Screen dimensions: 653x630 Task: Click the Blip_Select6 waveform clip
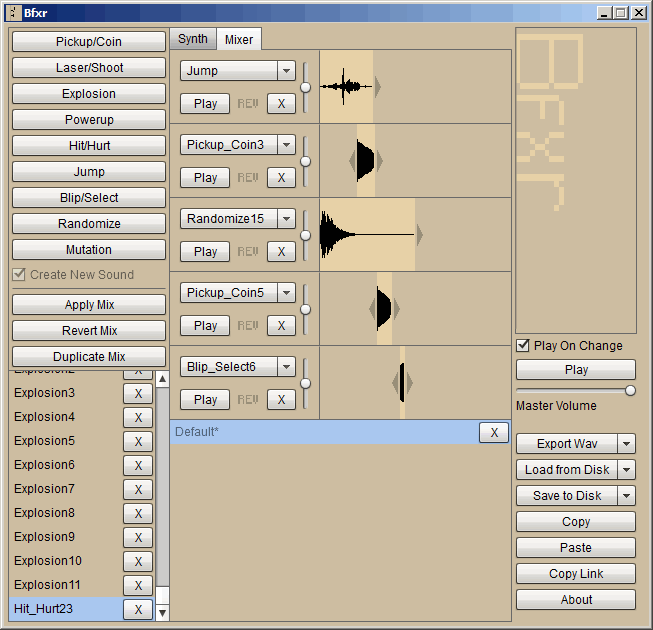tap(402, 383)
